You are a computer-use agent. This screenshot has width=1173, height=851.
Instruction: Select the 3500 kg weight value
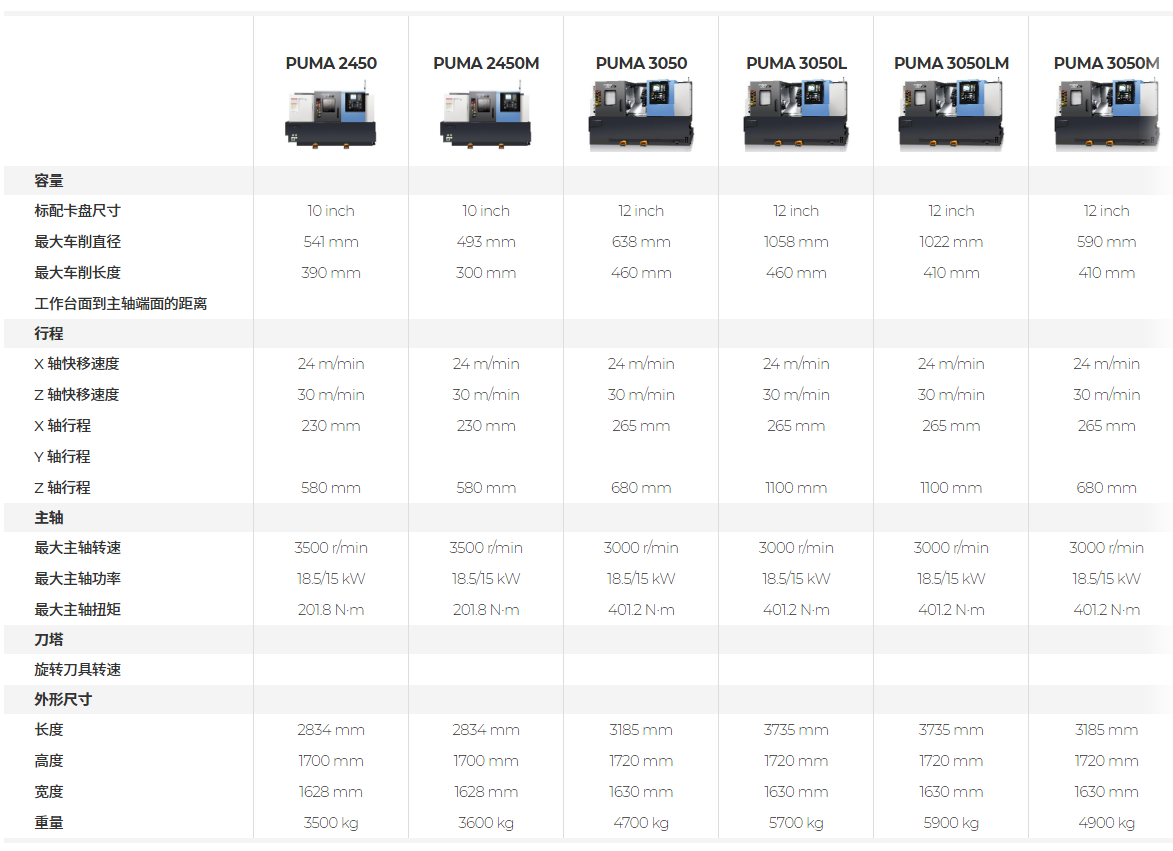[x=331, y=823]
